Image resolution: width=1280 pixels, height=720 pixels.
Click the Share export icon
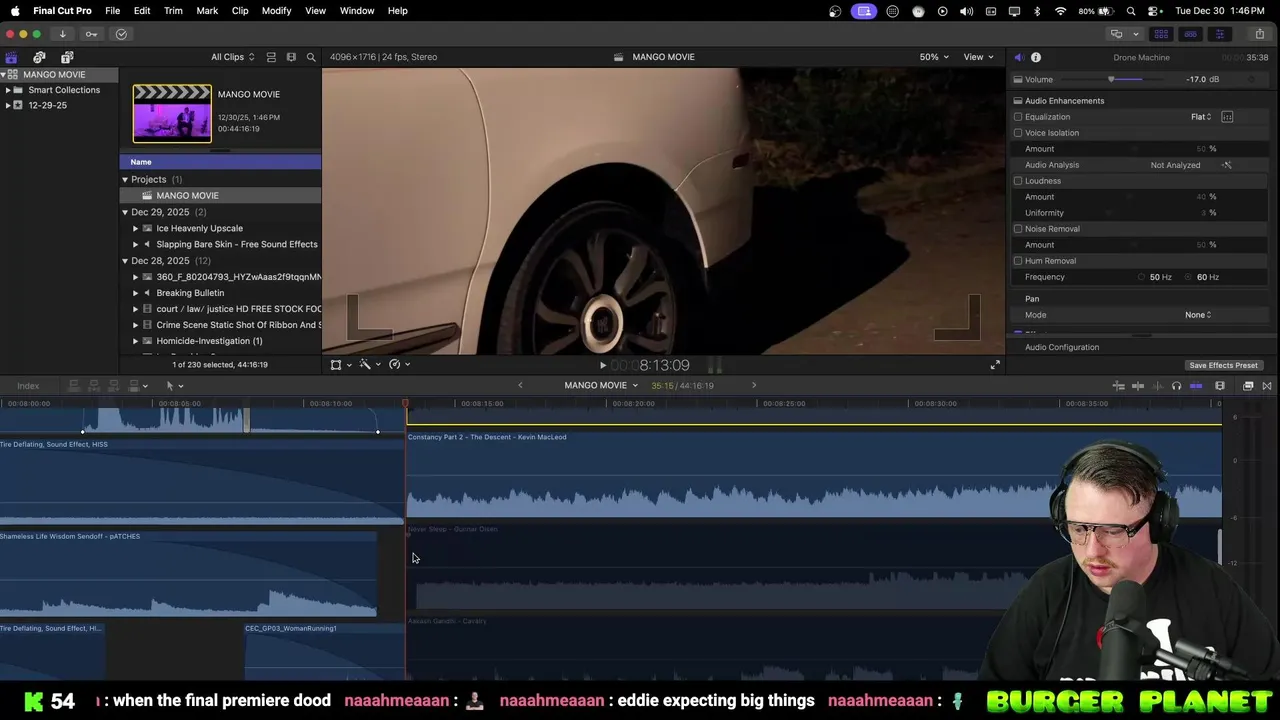[x=1260, y=34]
